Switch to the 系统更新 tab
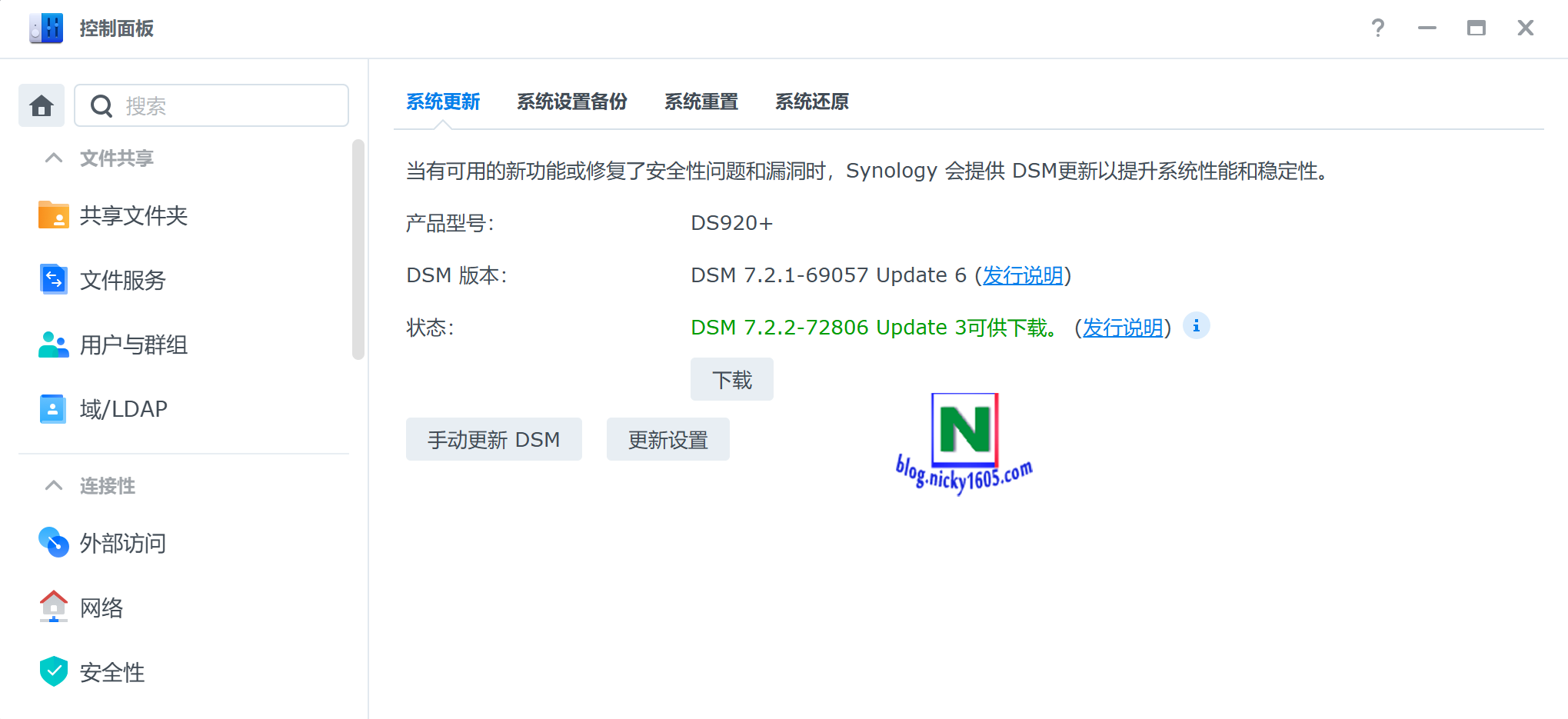1568x719 pixels. click(443, 102)
